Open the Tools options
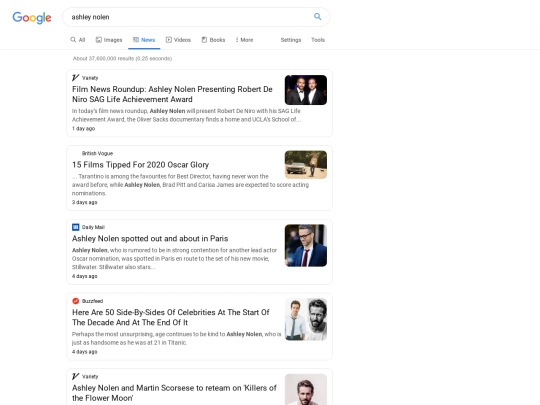 [x=318, y=40]
